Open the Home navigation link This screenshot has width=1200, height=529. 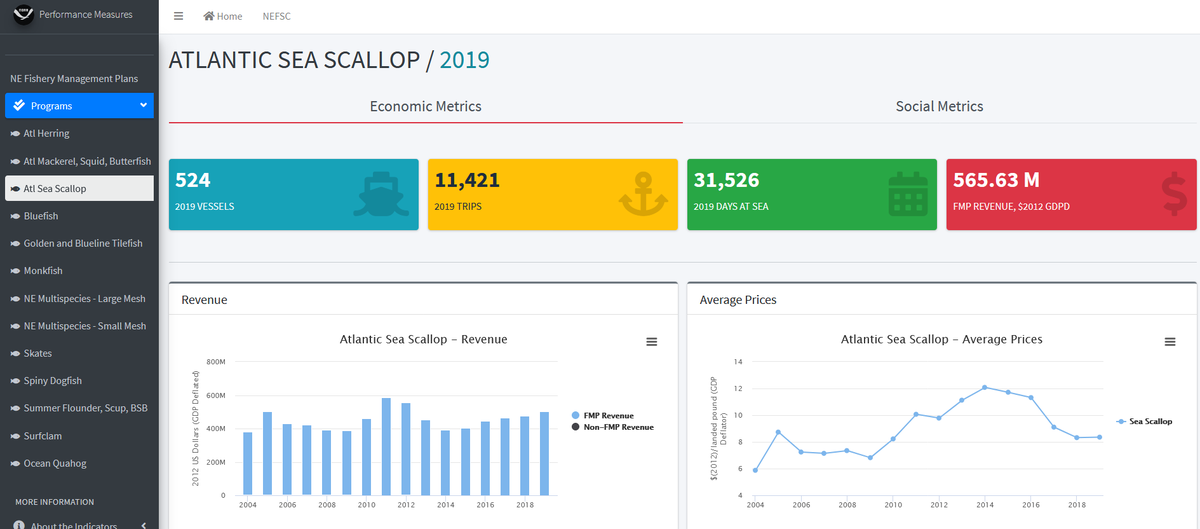point(222,17)
